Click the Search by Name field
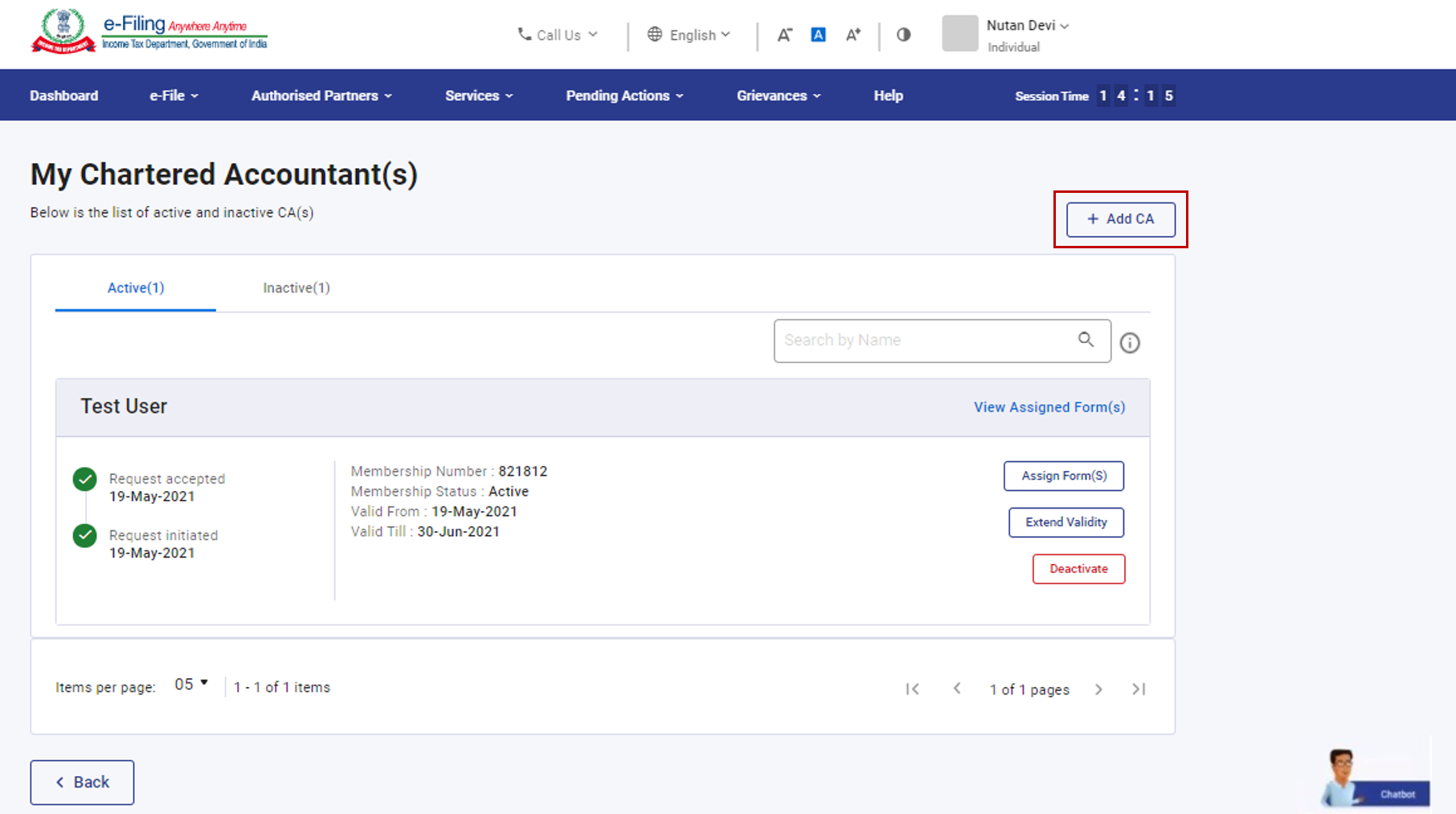 [x=924, y=341]
